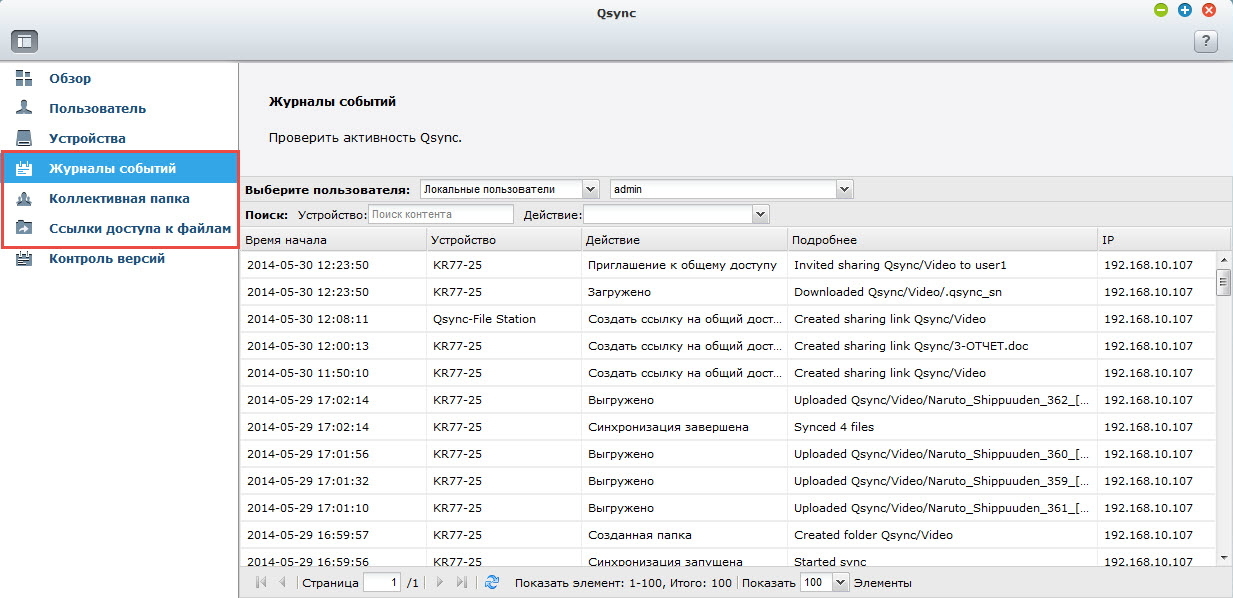
Task: Click the Uploaded Naruto_Shippuuden_360 detail cell
Action: click(x=941, y=454)
